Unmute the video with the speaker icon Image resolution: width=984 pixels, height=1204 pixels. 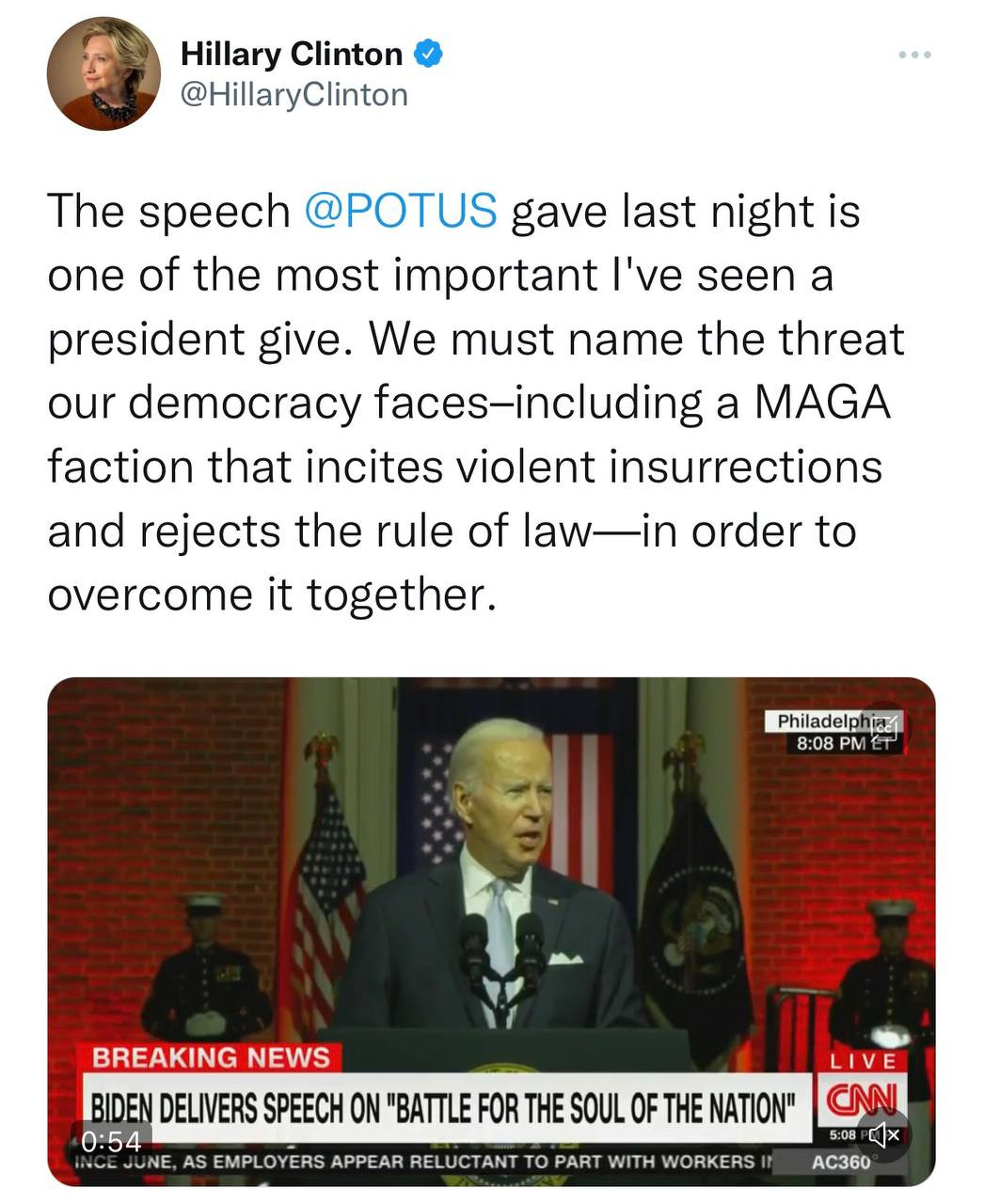tap(884, 1134)
